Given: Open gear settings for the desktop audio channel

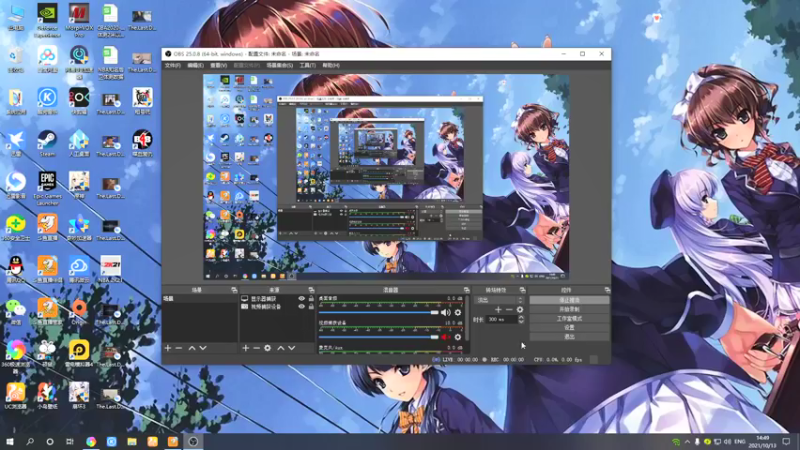Looking at the screenshot, I should pyautogui.click(x=458, y=312).
